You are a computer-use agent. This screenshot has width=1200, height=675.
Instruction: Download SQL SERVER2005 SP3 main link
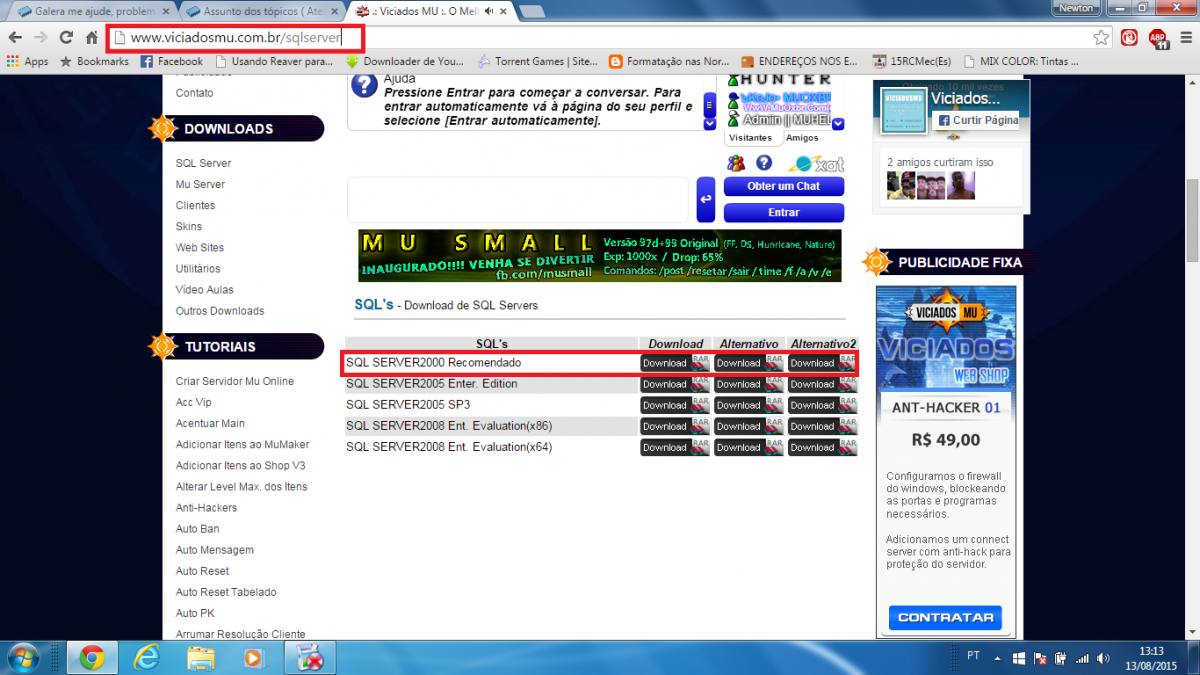tap(675, 405)
